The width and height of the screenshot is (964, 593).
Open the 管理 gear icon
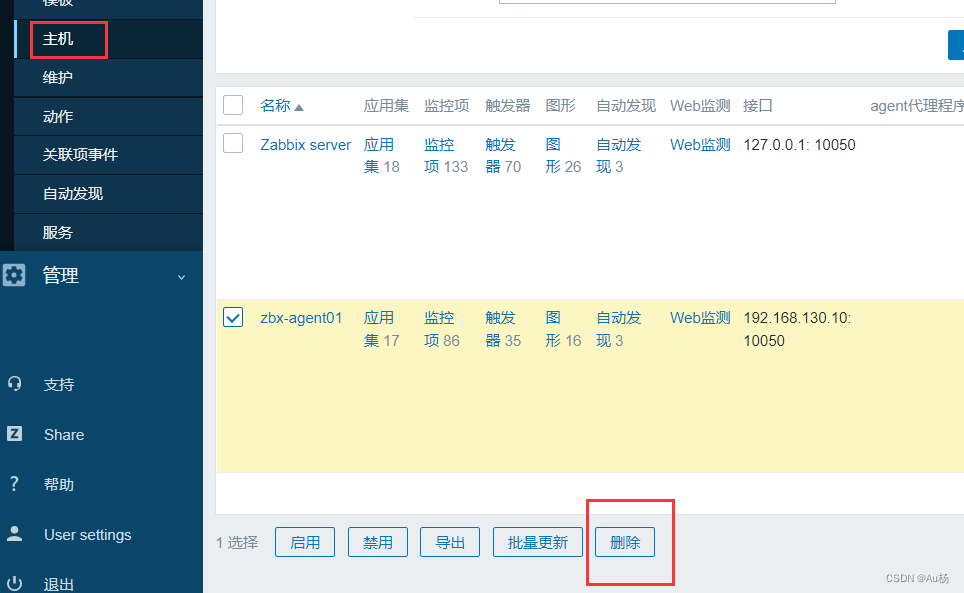tap(14, 275)
